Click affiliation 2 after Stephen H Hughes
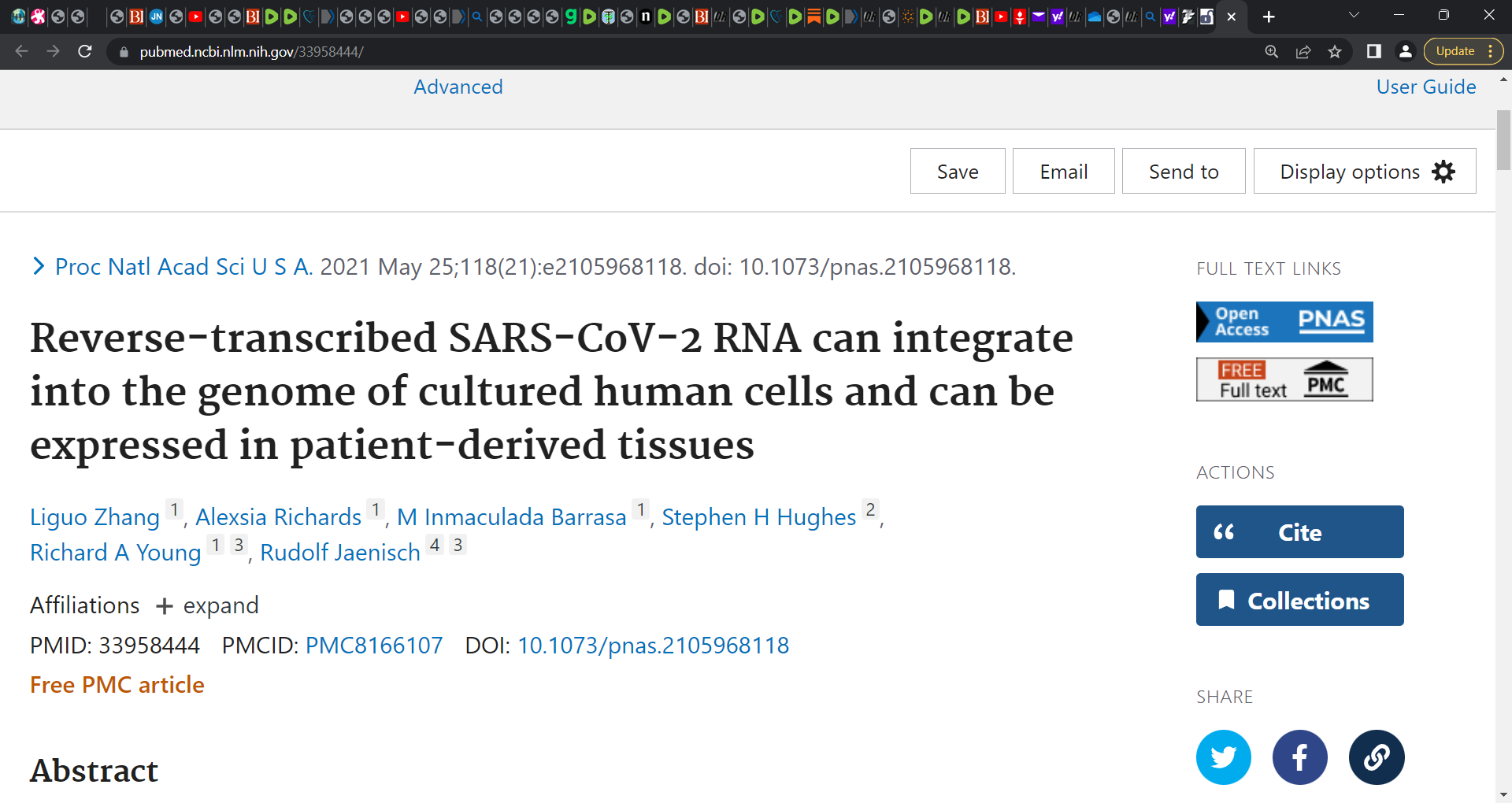1512x803 pixels. pos(870,509)
